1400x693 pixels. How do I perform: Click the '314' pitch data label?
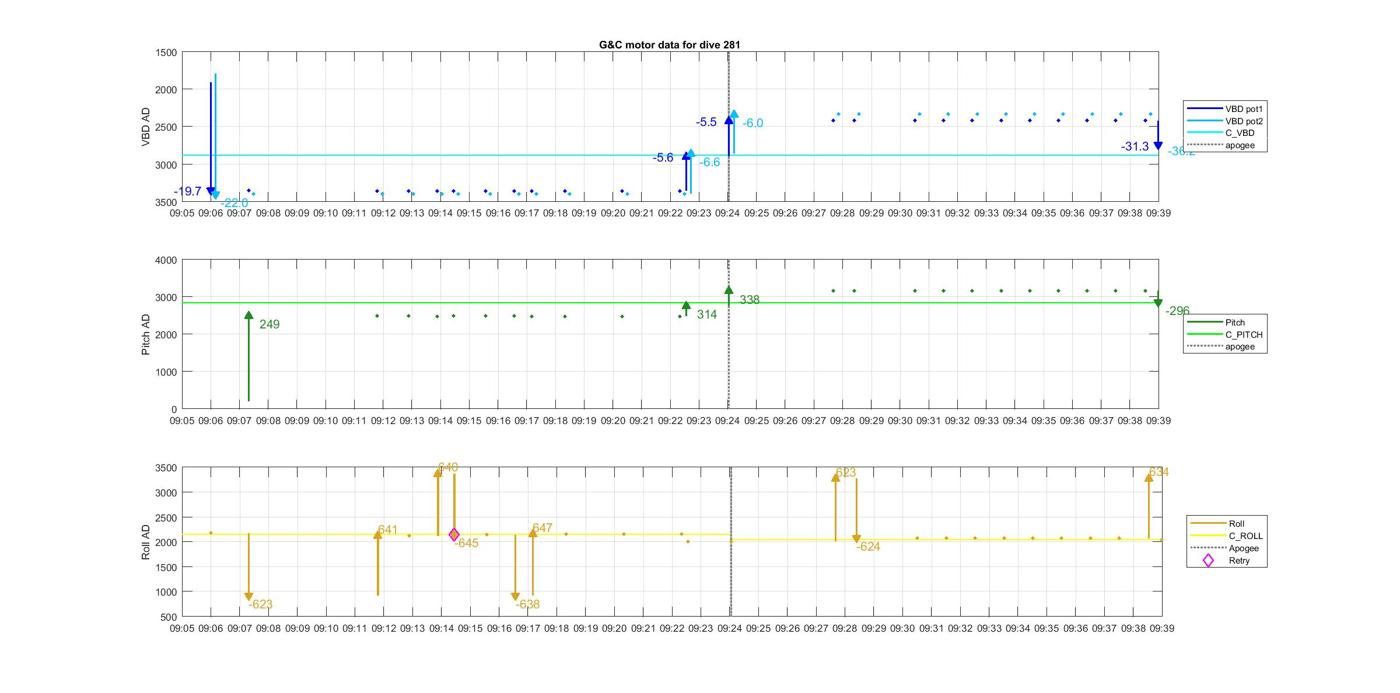point(707,314)
